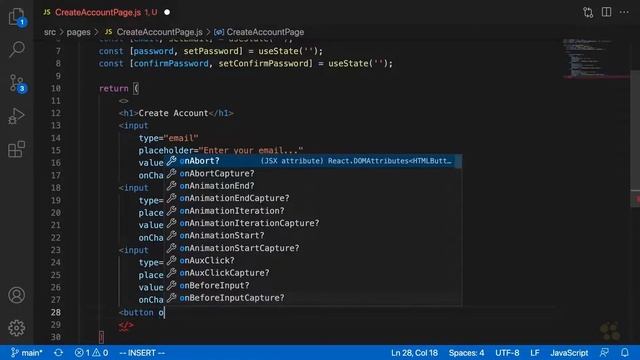Open CreateAccountPage.js breadcrumb file segment
This screenshot has width=640, height=360.
(154, 32)
